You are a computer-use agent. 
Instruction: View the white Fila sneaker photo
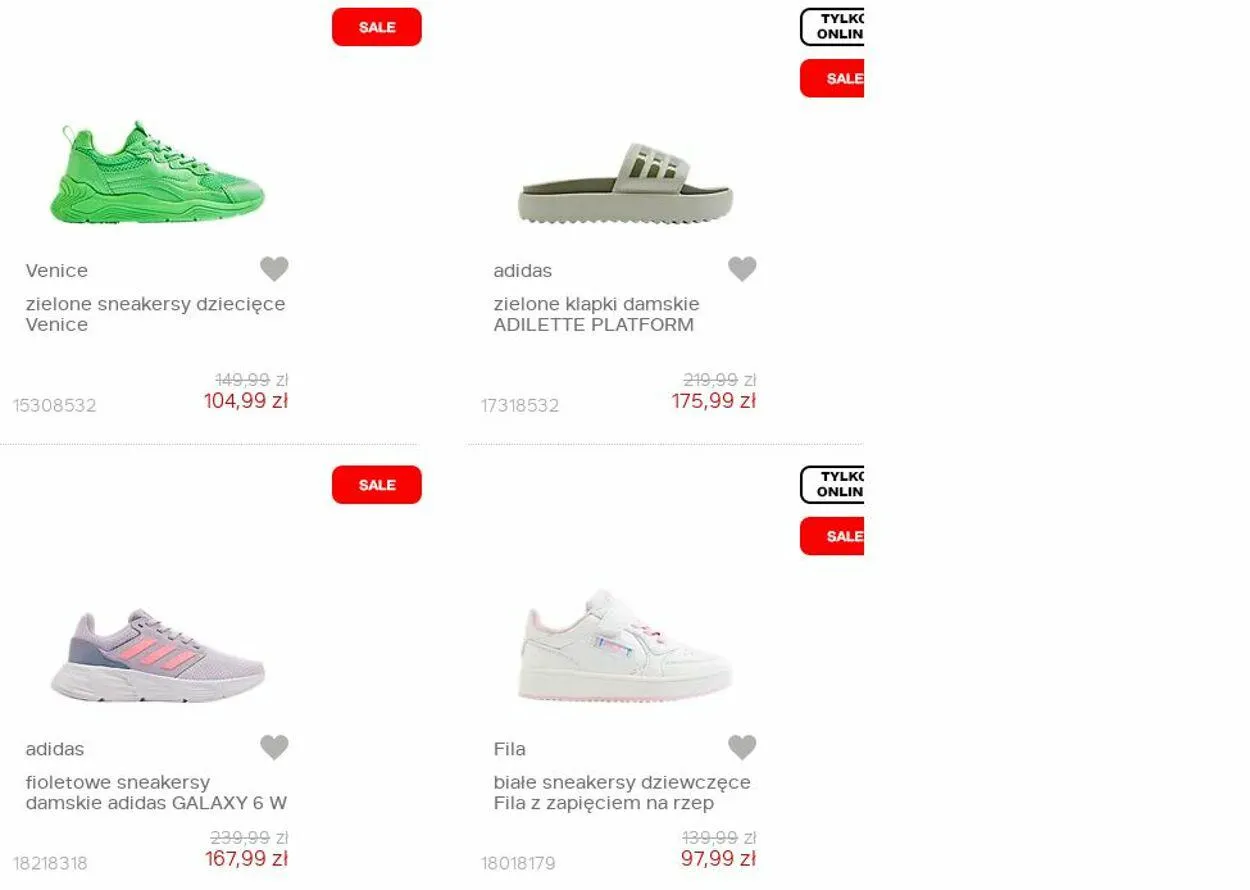point(626,645)
